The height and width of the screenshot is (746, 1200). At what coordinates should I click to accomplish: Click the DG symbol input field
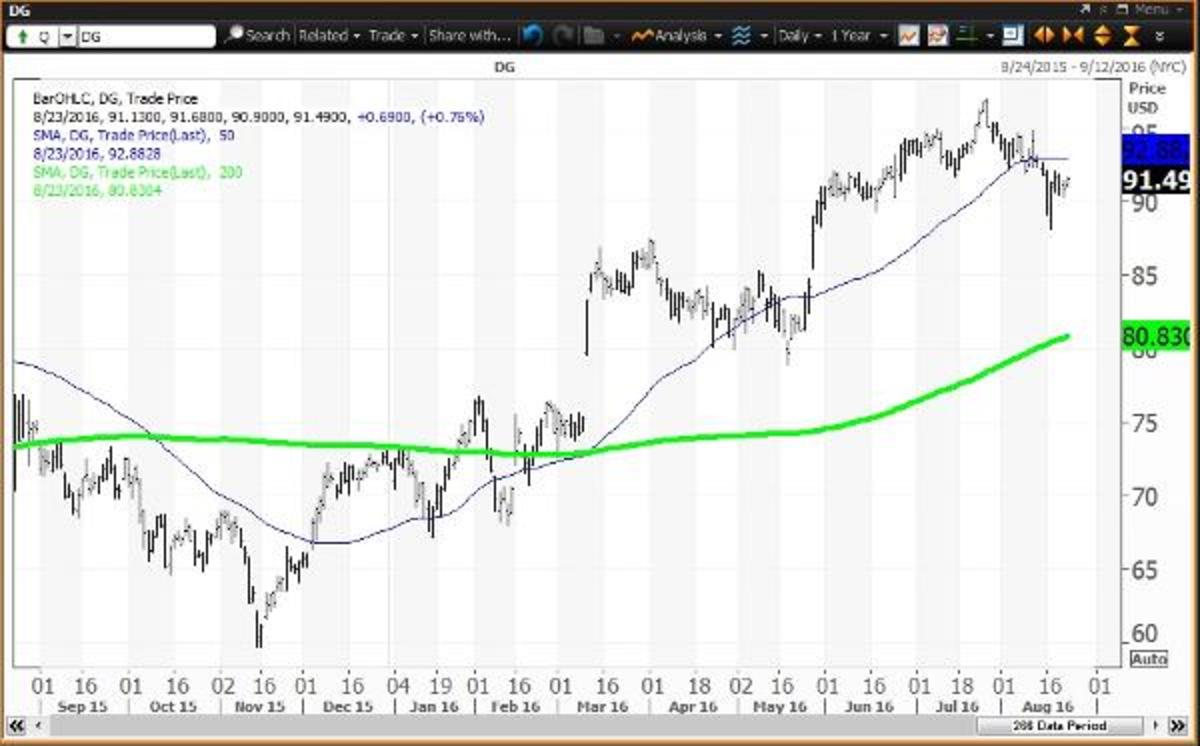click(146, 36)
